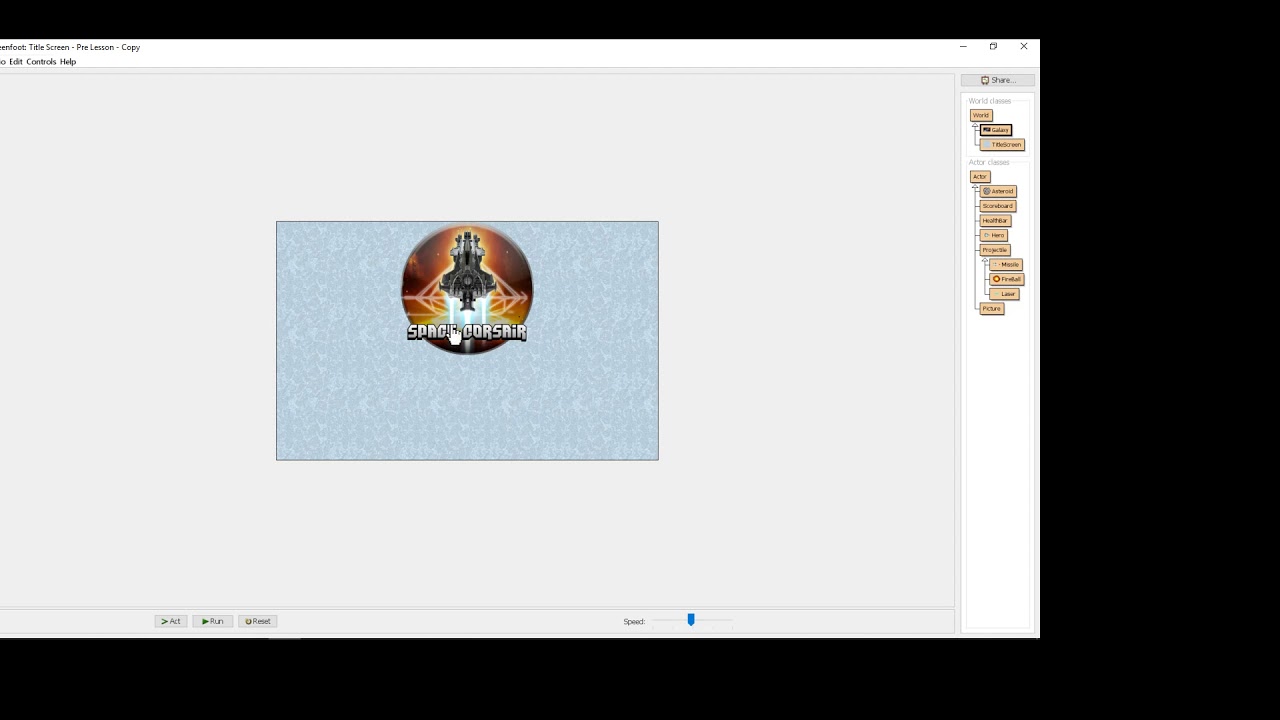Select the Scoreboard class

998,206
